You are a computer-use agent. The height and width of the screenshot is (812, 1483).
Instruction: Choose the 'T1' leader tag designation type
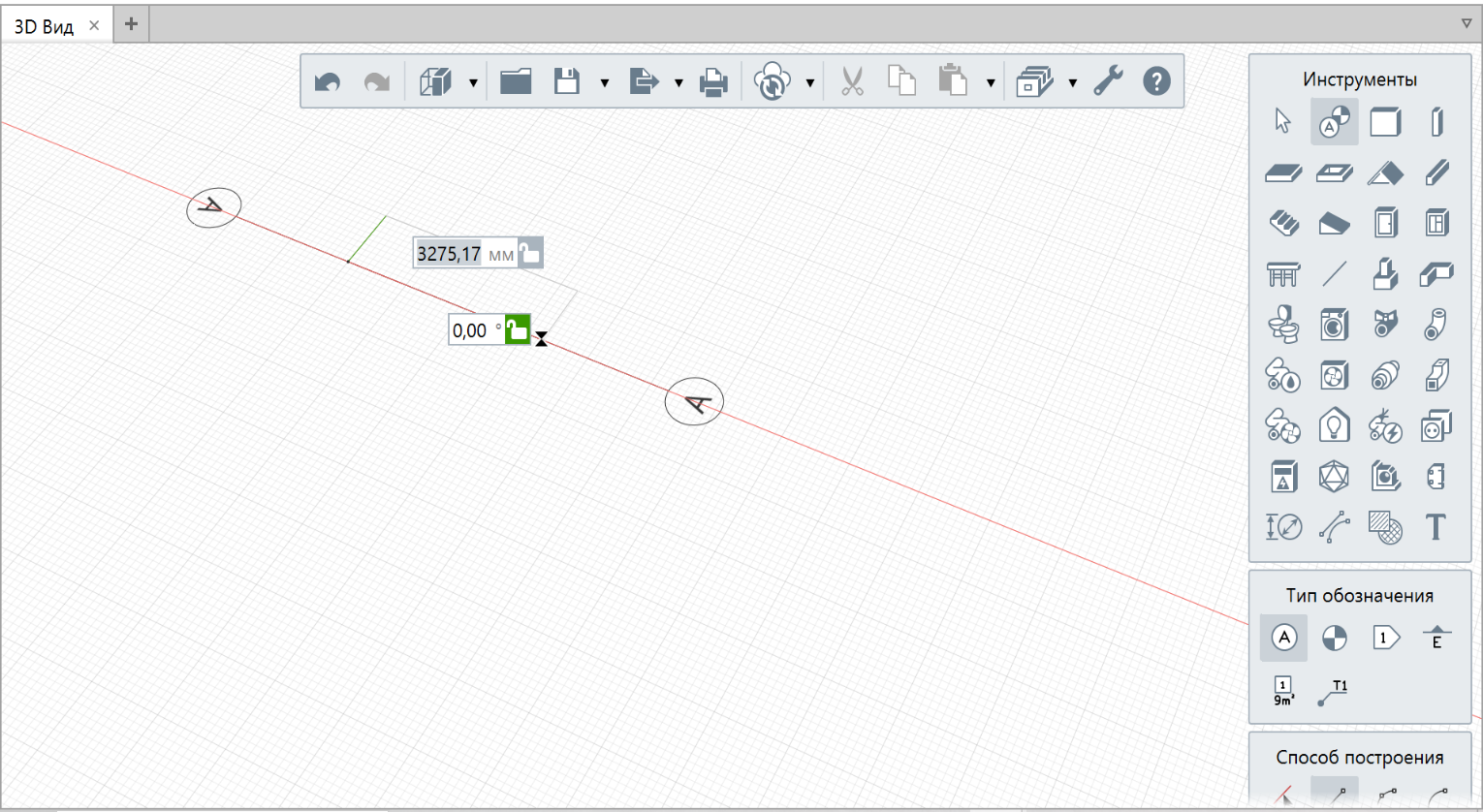pyautogui.click(x=1335, y=691)
